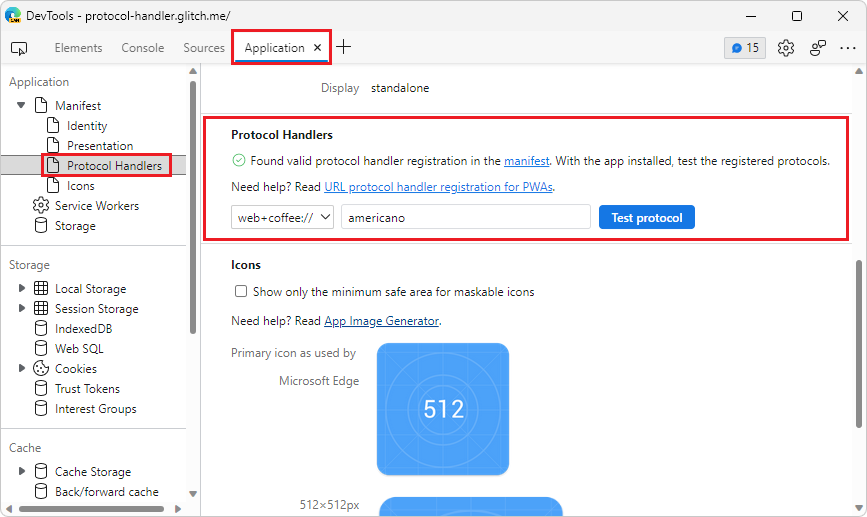Open the web+coffee:// protocol dropdown
The height and width of the screenshot is (517, 867).
pyautogui.click(x=283, y=217)
